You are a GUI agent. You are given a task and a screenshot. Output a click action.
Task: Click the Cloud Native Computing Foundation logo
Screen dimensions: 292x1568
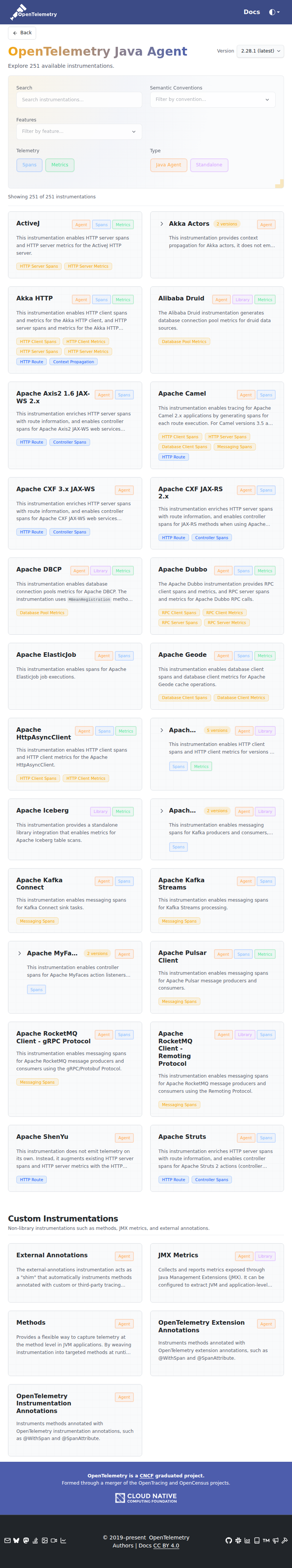(x=146, y=1498)
